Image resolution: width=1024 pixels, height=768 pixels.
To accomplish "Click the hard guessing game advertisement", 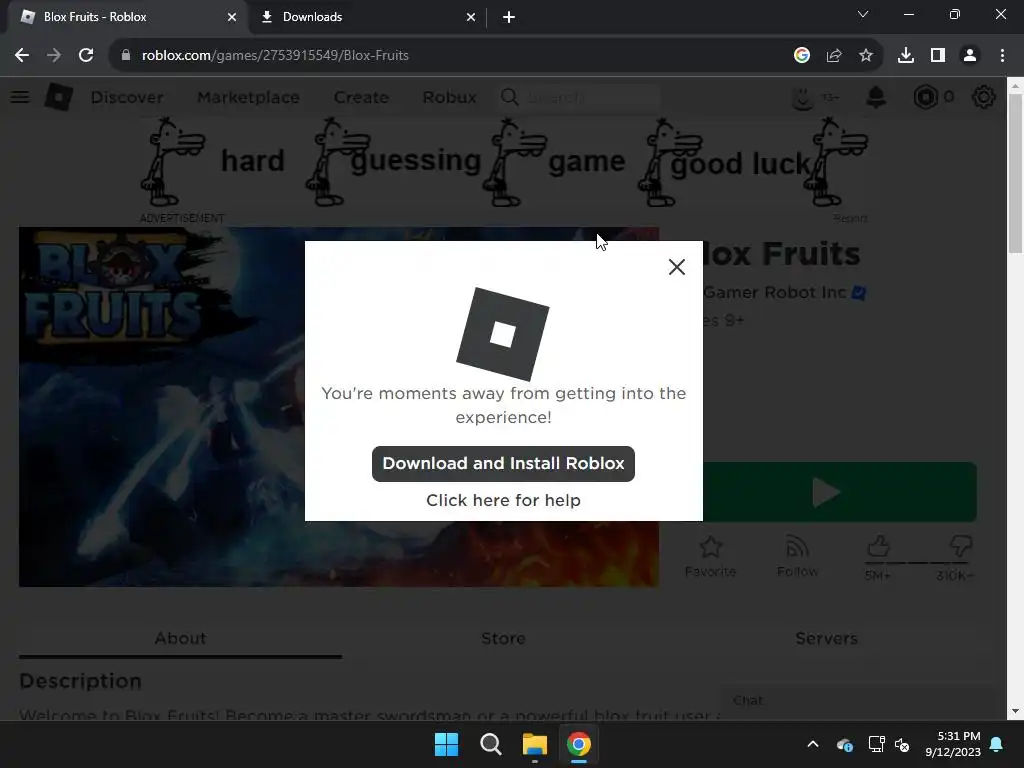I will pyautogui.click(x=504, y=162).
